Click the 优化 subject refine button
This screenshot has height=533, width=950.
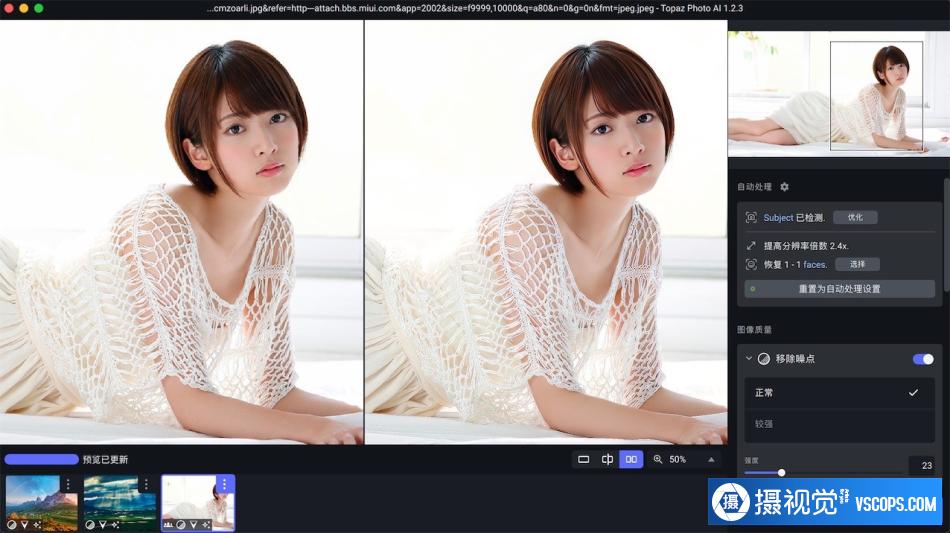point(855,217)
